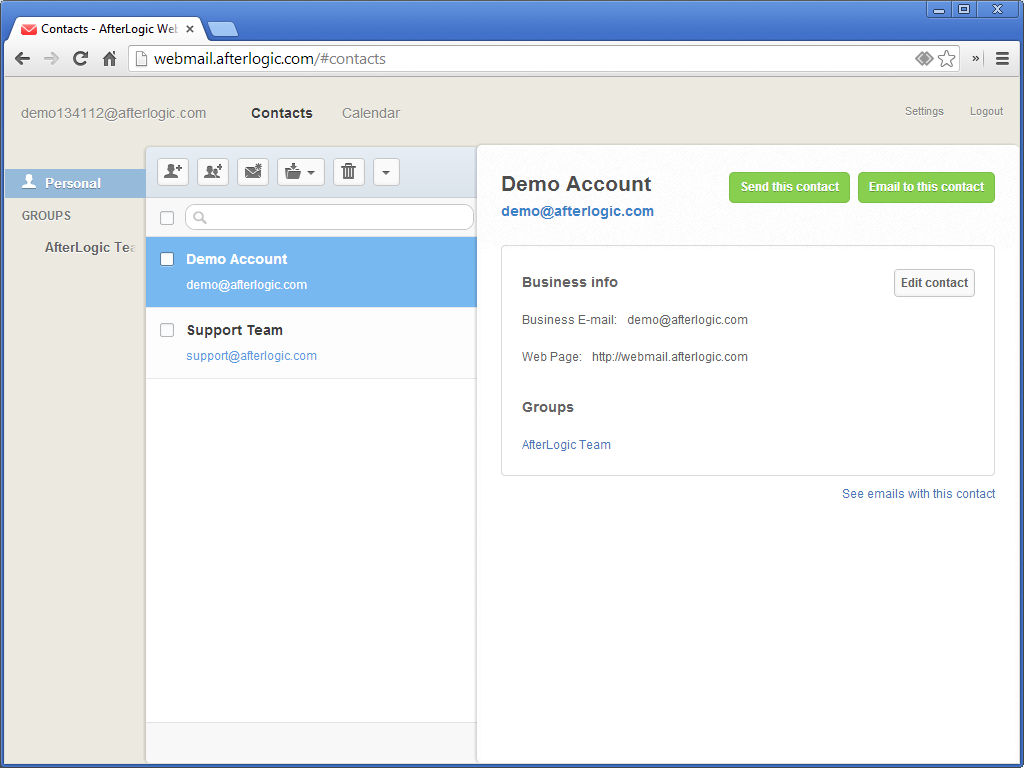Click the support@afterlogic.com email link

[251, 356]
